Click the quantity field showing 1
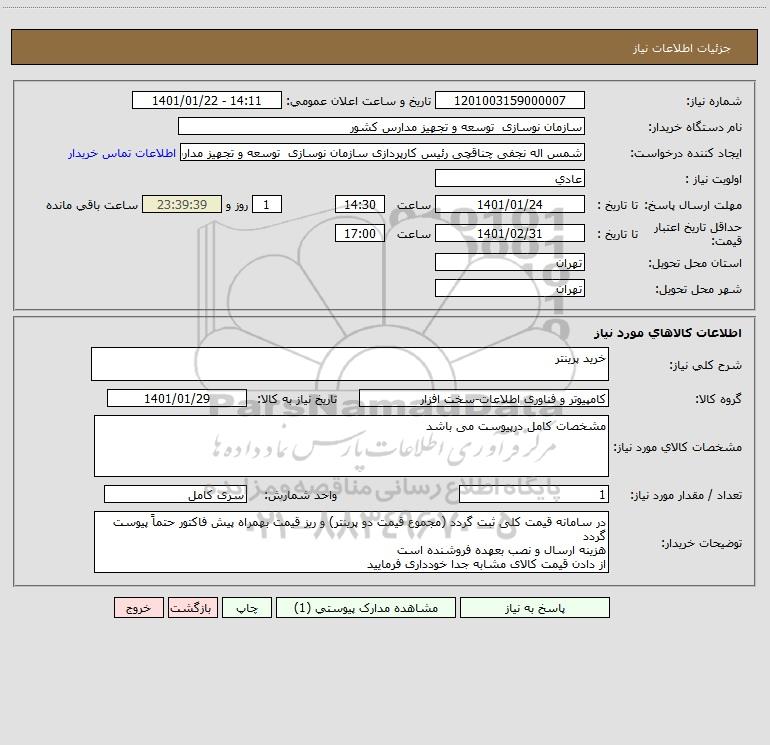This screenshot has height=745, width=770. (534, 494)
